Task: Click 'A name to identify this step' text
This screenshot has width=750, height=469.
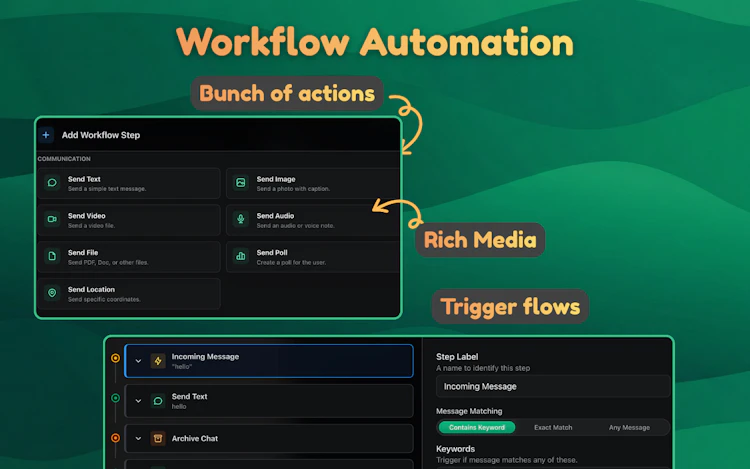Action: [483, 368]
